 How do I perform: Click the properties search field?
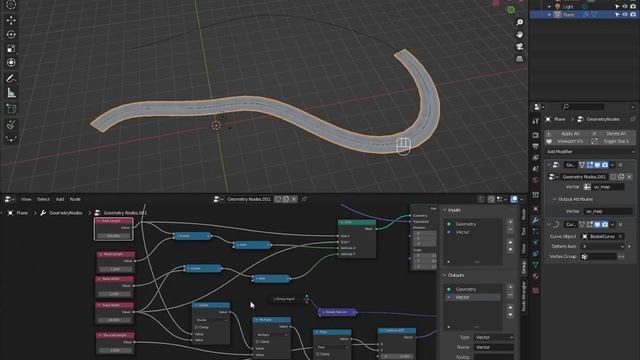[x=583, y=107]
